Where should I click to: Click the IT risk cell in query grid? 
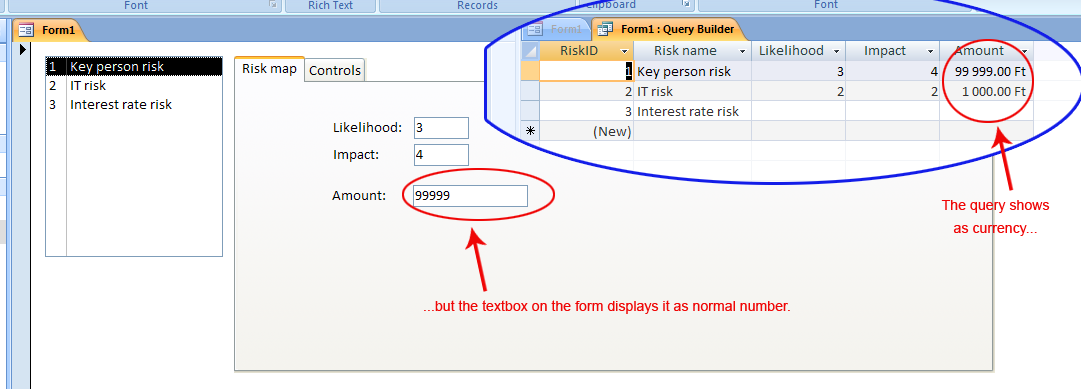point(692,91)
